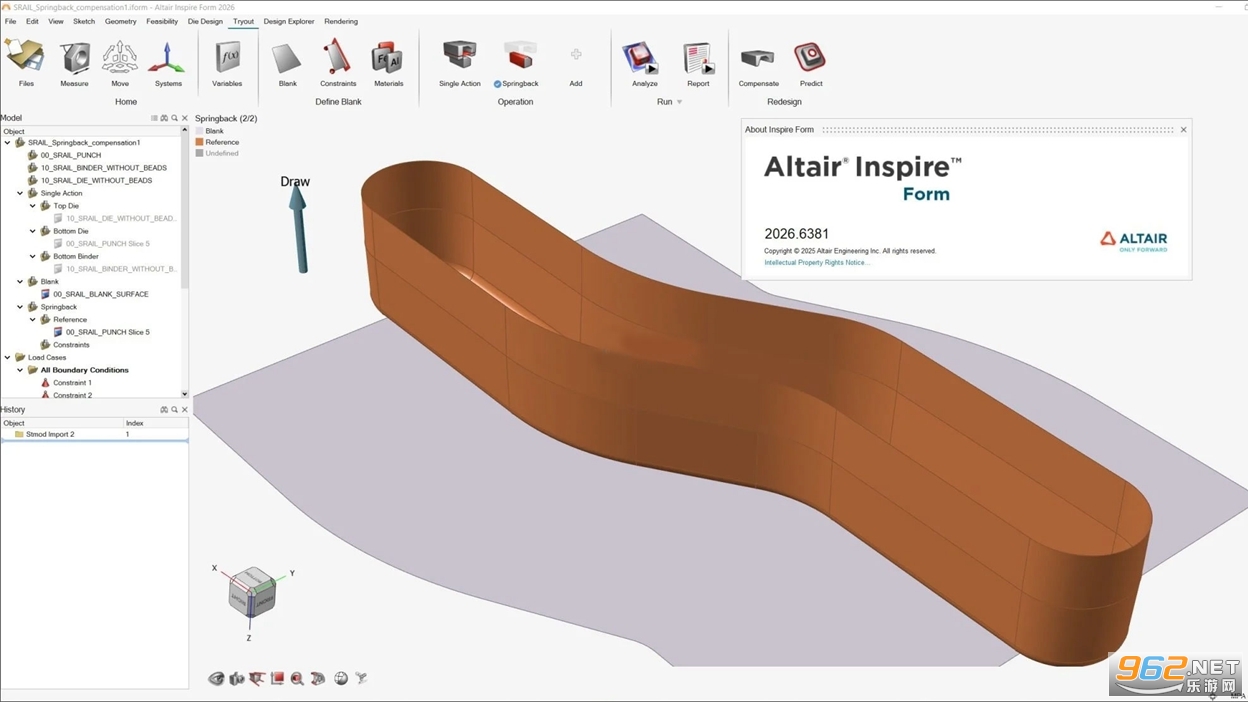Close the About Inspire Form dialog
The height and width of the screenshot is (702, 1248).
[1184, 129]
